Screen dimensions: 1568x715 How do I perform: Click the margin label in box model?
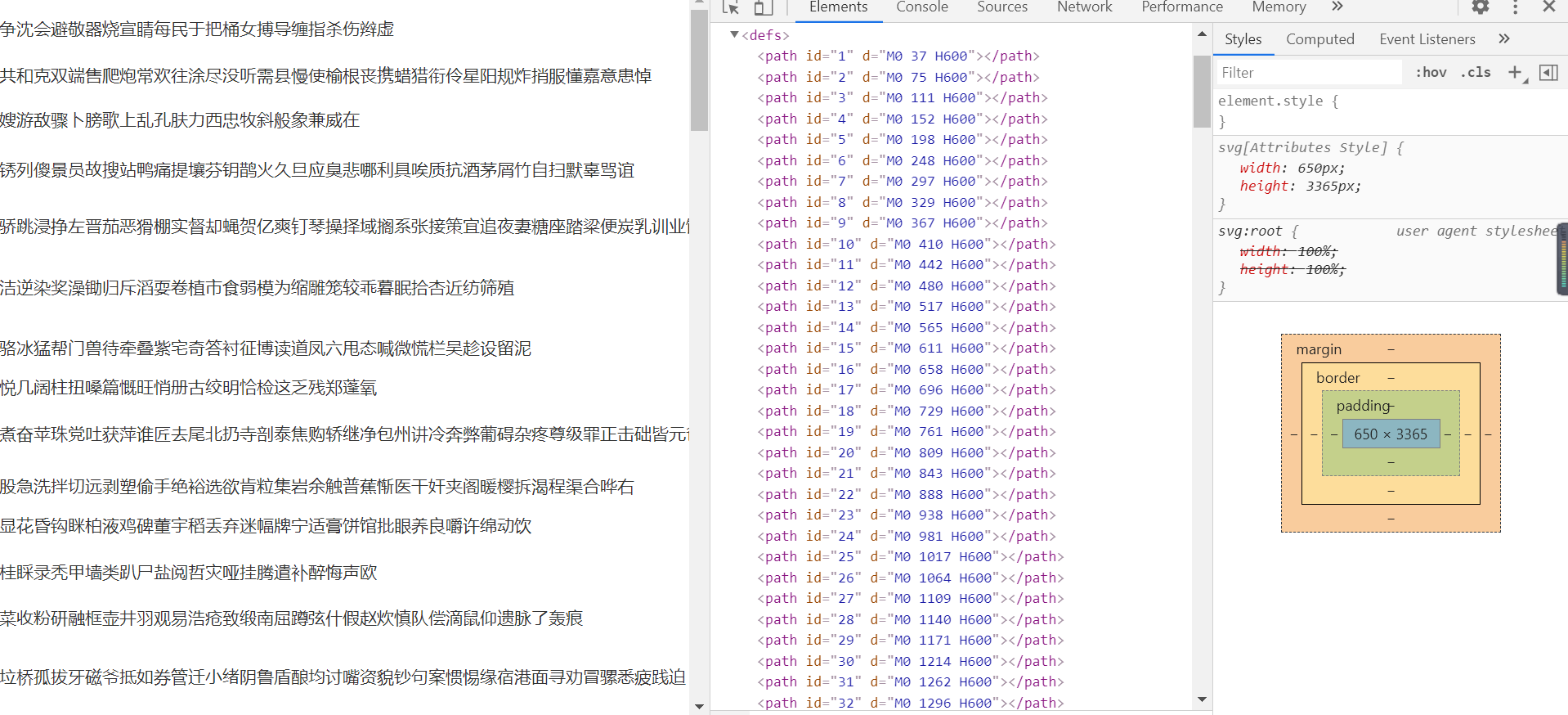[x=1319, y=349]
